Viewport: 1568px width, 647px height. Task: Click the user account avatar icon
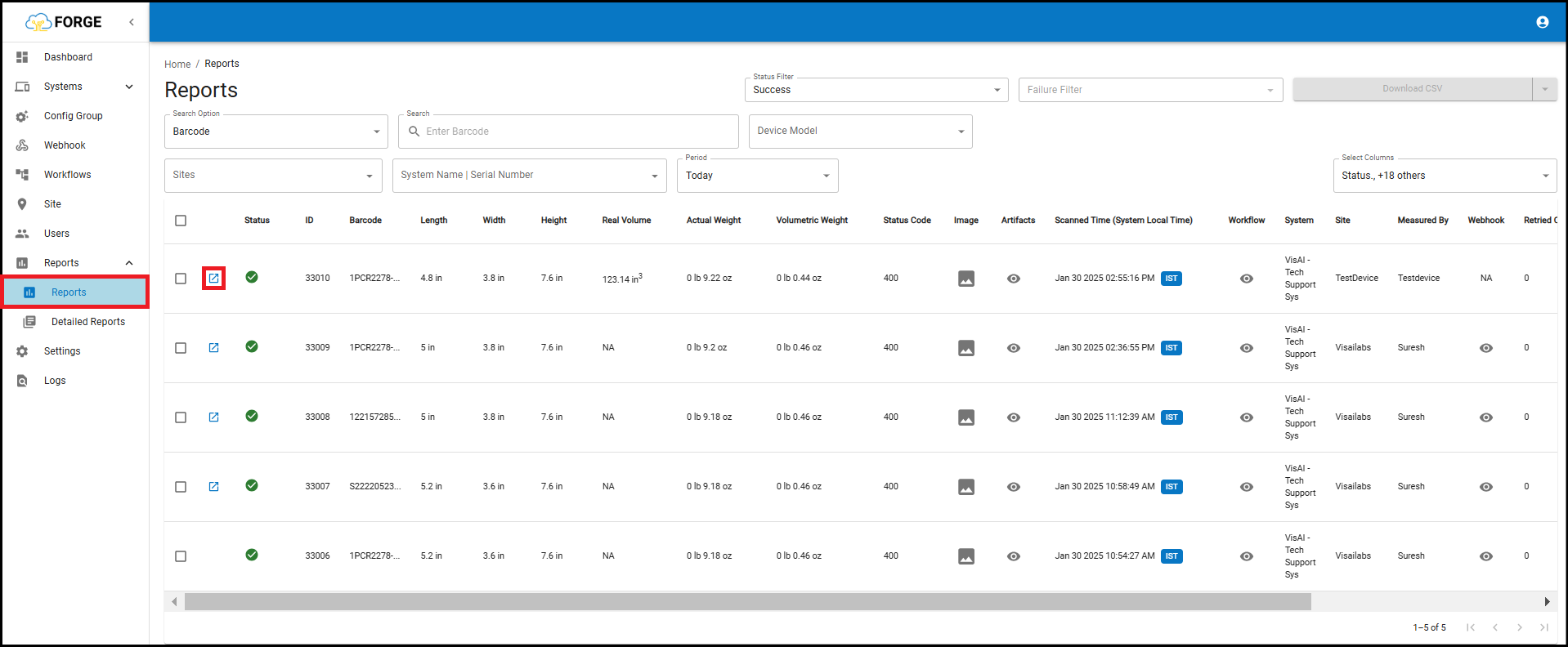(x=1542, y=22)
